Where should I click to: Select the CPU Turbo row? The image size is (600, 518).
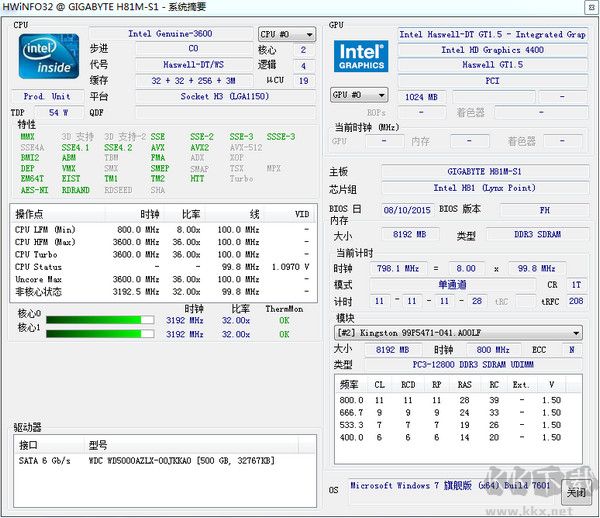pos(163,254)
